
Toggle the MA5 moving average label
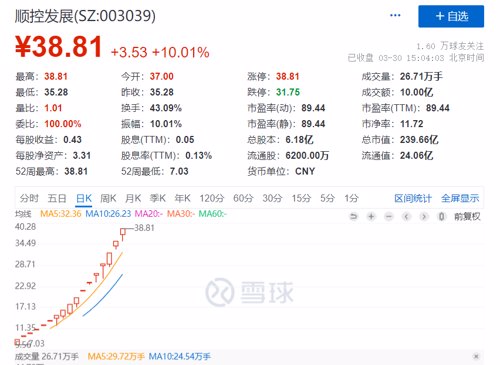coord(61,214)
